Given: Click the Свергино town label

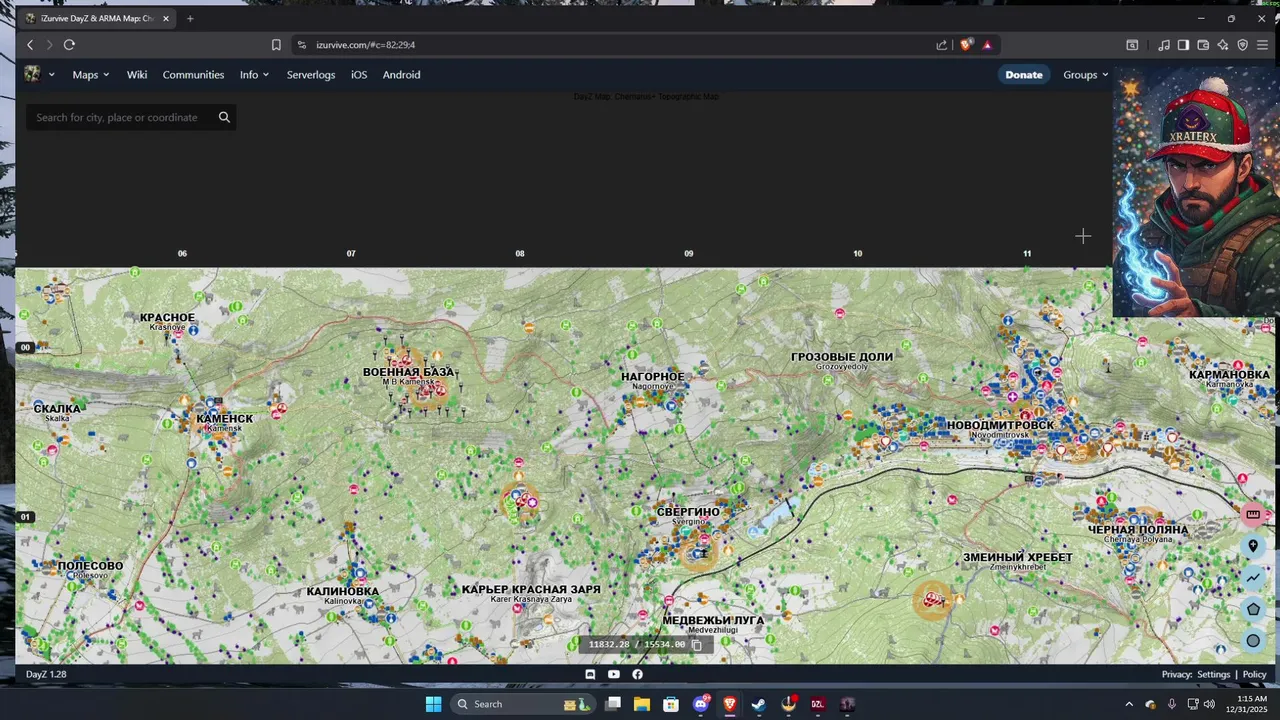Looking at the screenshot, I should 688,512.
